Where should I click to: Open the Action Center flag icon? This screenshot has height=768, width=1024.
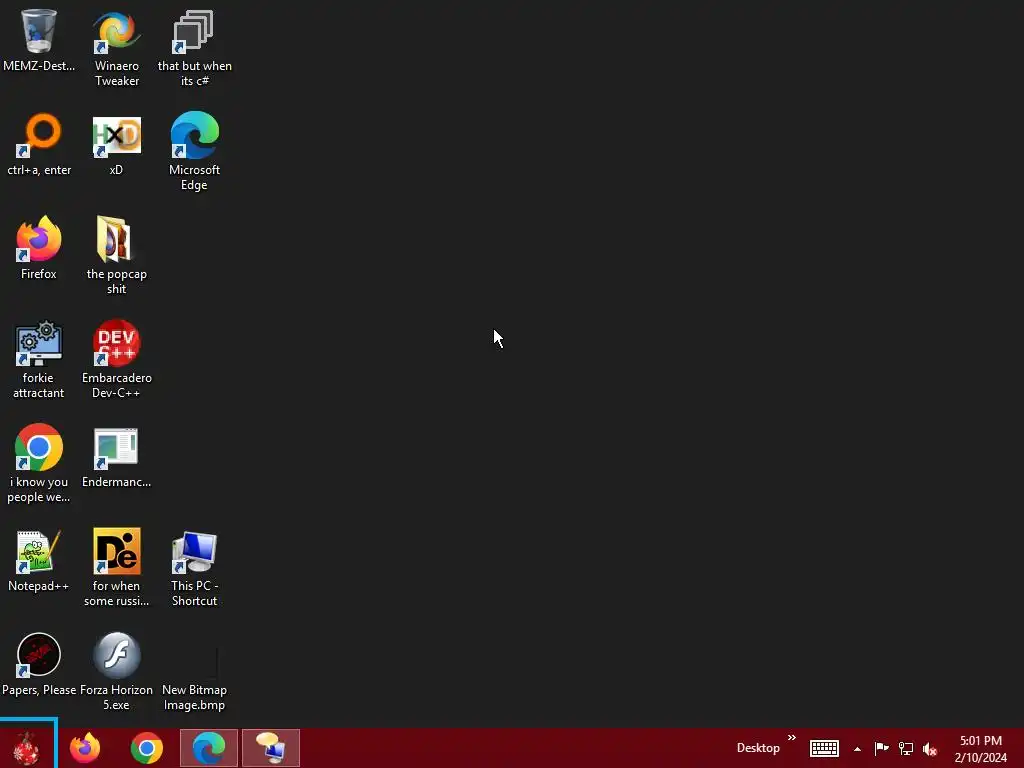[881, 748]
